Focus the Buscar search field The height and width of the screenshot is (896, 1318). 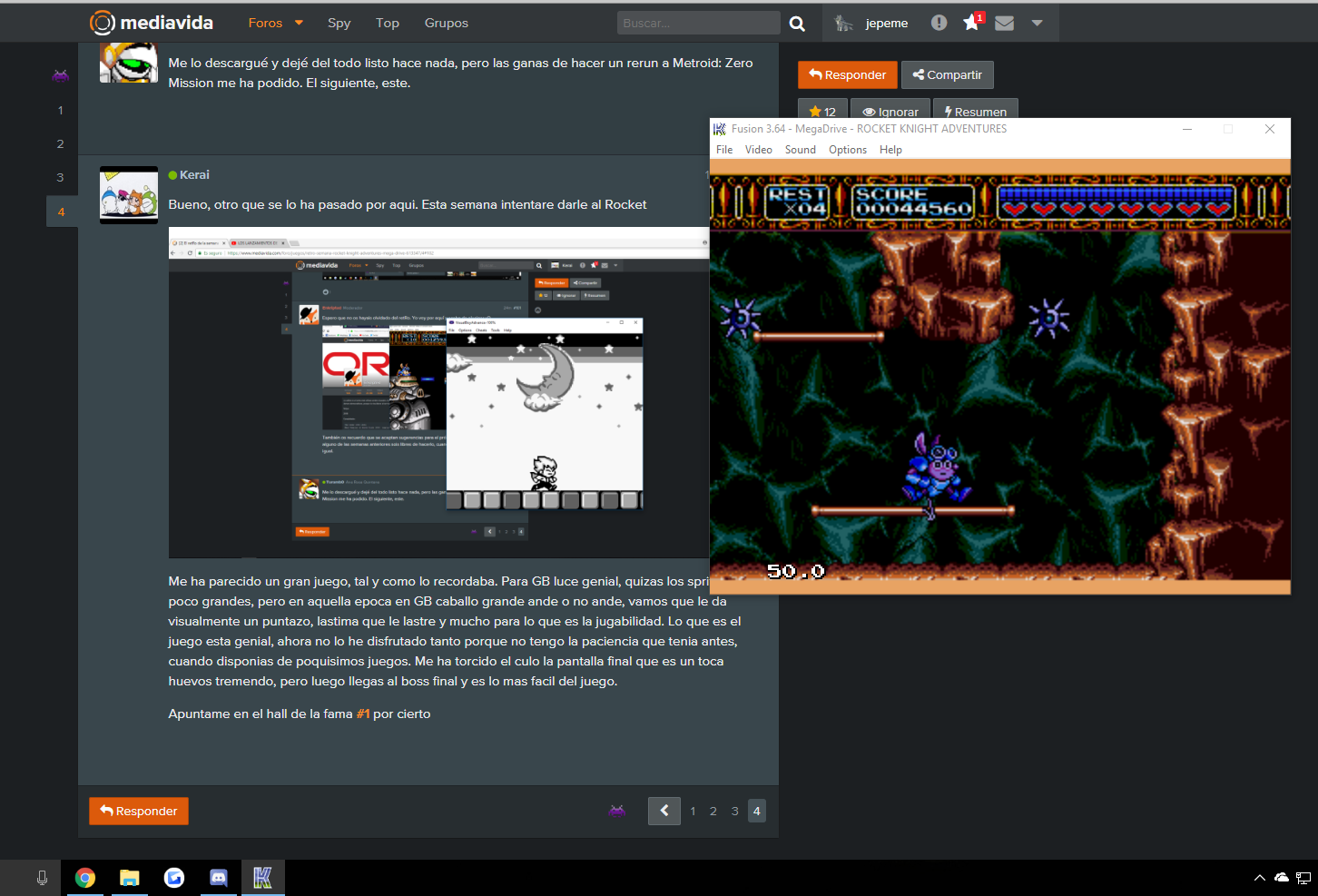pos(698,23)
